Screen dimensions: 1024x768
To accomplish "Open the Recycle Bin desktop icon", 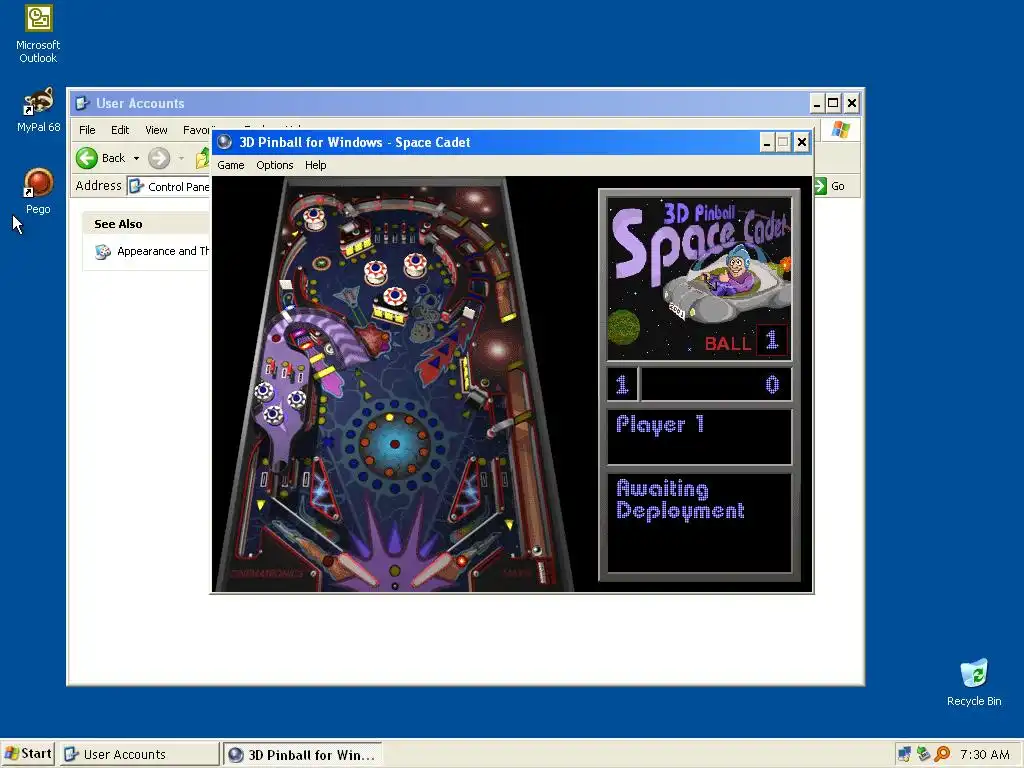I will click(x=974, y=682).
